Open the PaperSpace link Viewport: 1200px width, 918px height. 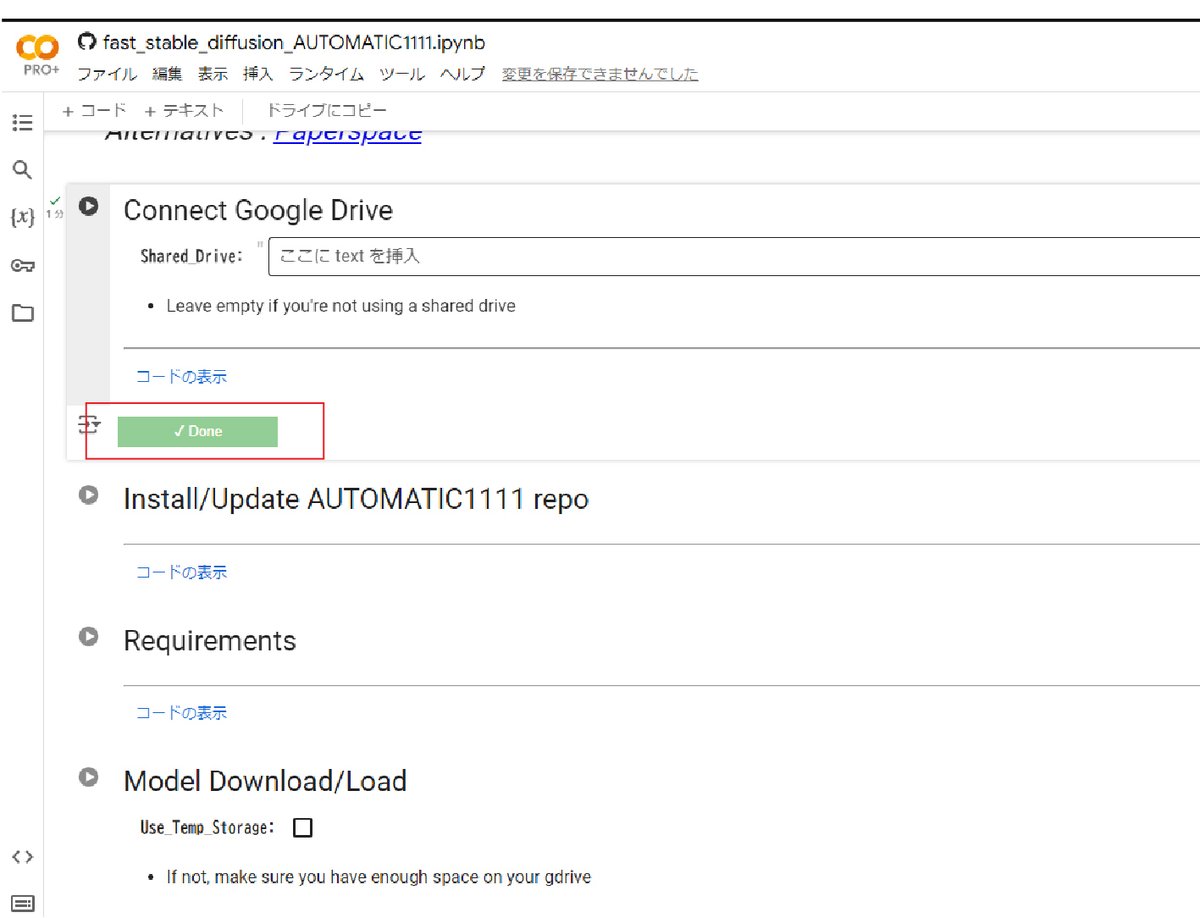click(x=347, y=135)
